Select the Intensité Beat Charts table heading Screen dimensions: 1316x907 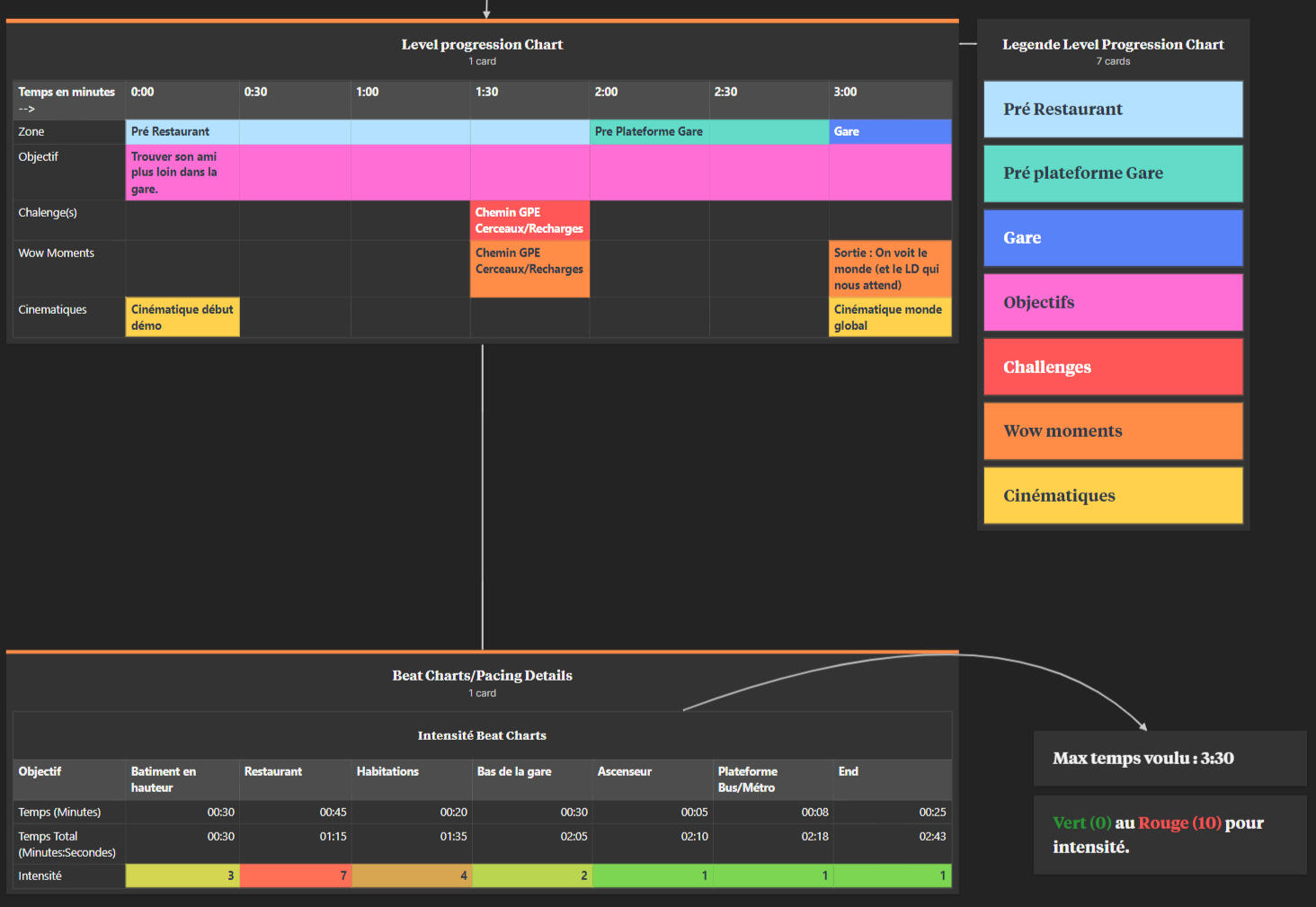482,735
